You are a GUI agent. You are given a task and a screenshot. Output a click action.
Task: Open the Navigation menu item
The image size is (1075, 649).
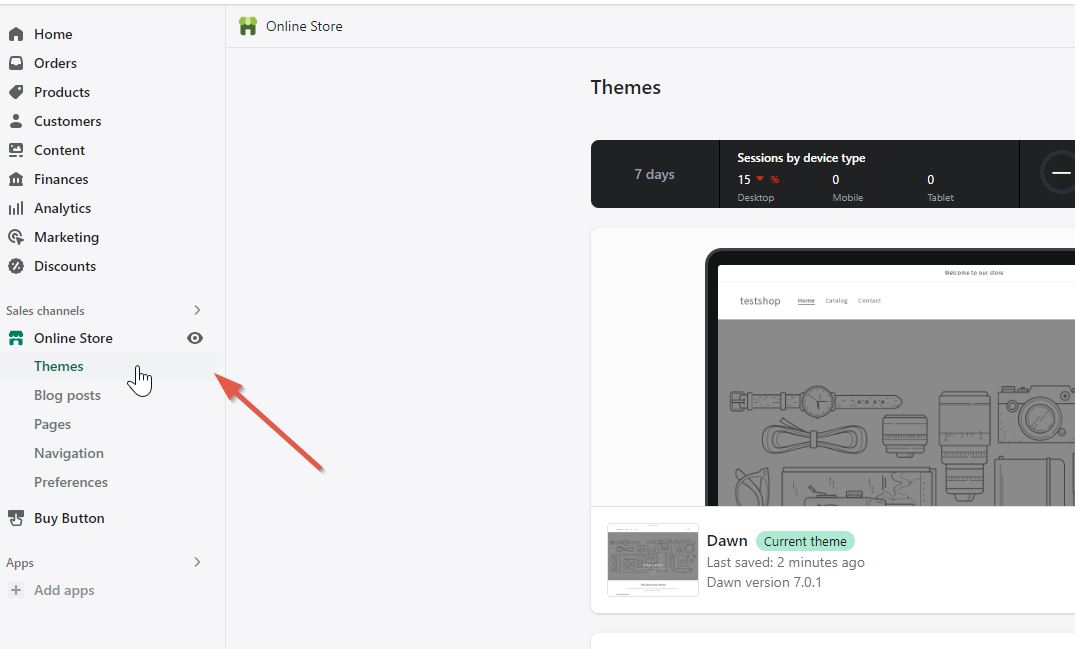click(x=68, y=453)
